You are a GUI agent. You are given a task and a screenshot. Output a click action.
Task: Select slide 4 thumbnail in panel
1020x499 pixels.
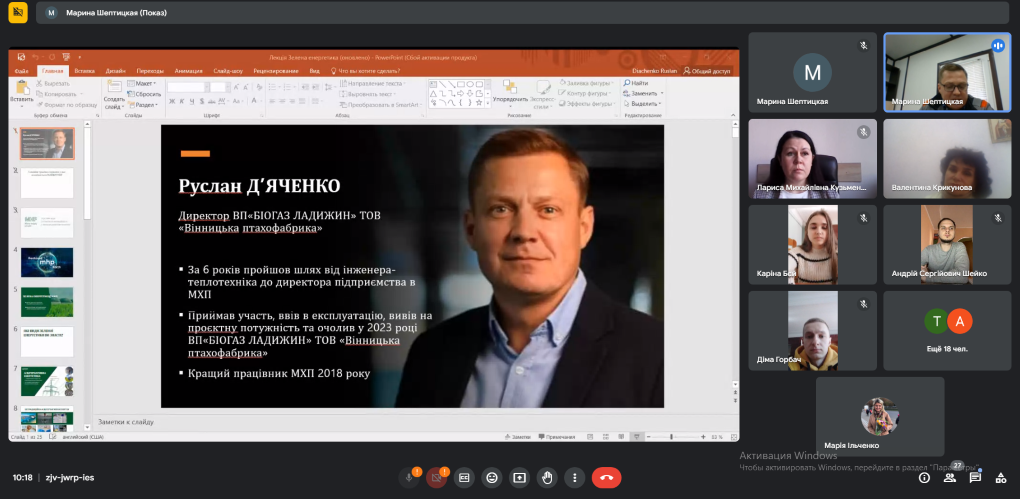47,262
